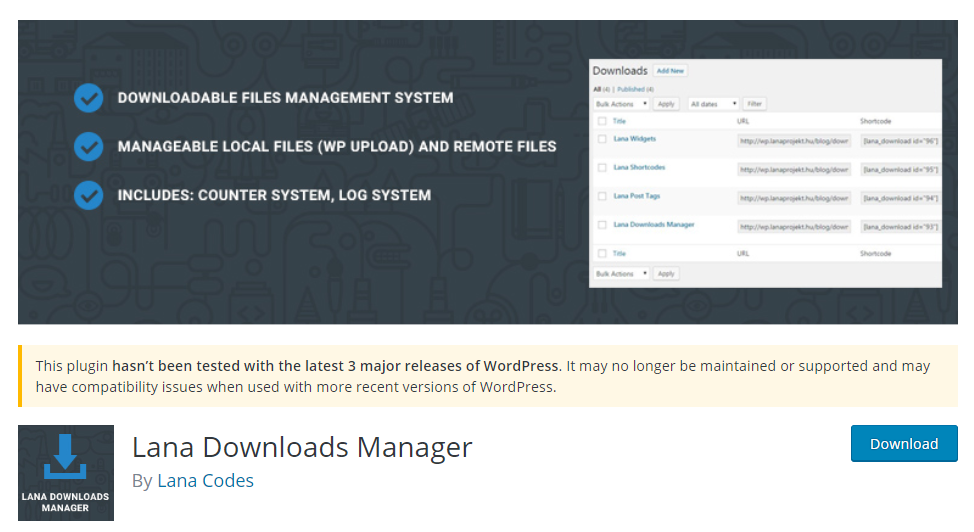Image resolution: width=974 pixels, height=532 pixels.
Task: Click the shortcode field with id="95"
Action: coord(900,170)
